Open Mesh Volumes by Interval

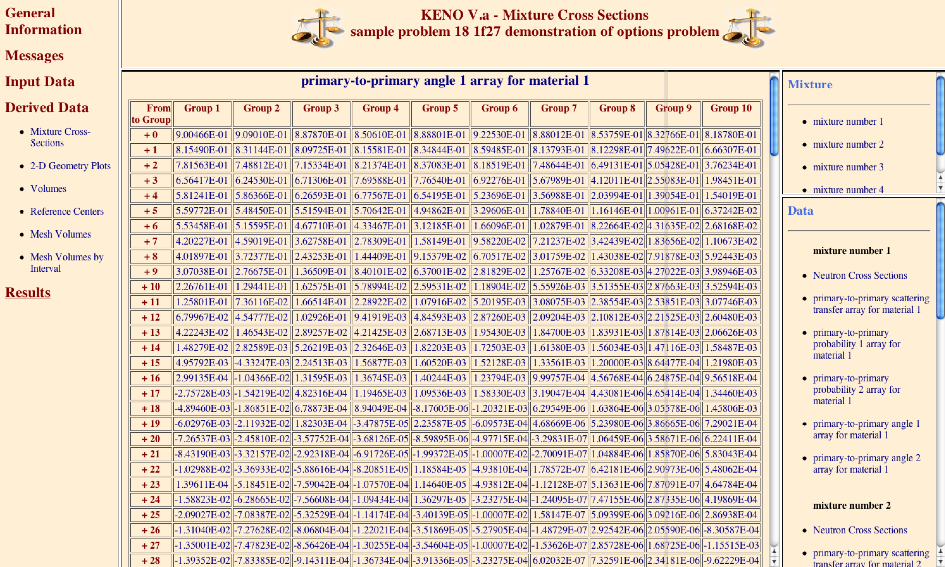pos(66,263)
